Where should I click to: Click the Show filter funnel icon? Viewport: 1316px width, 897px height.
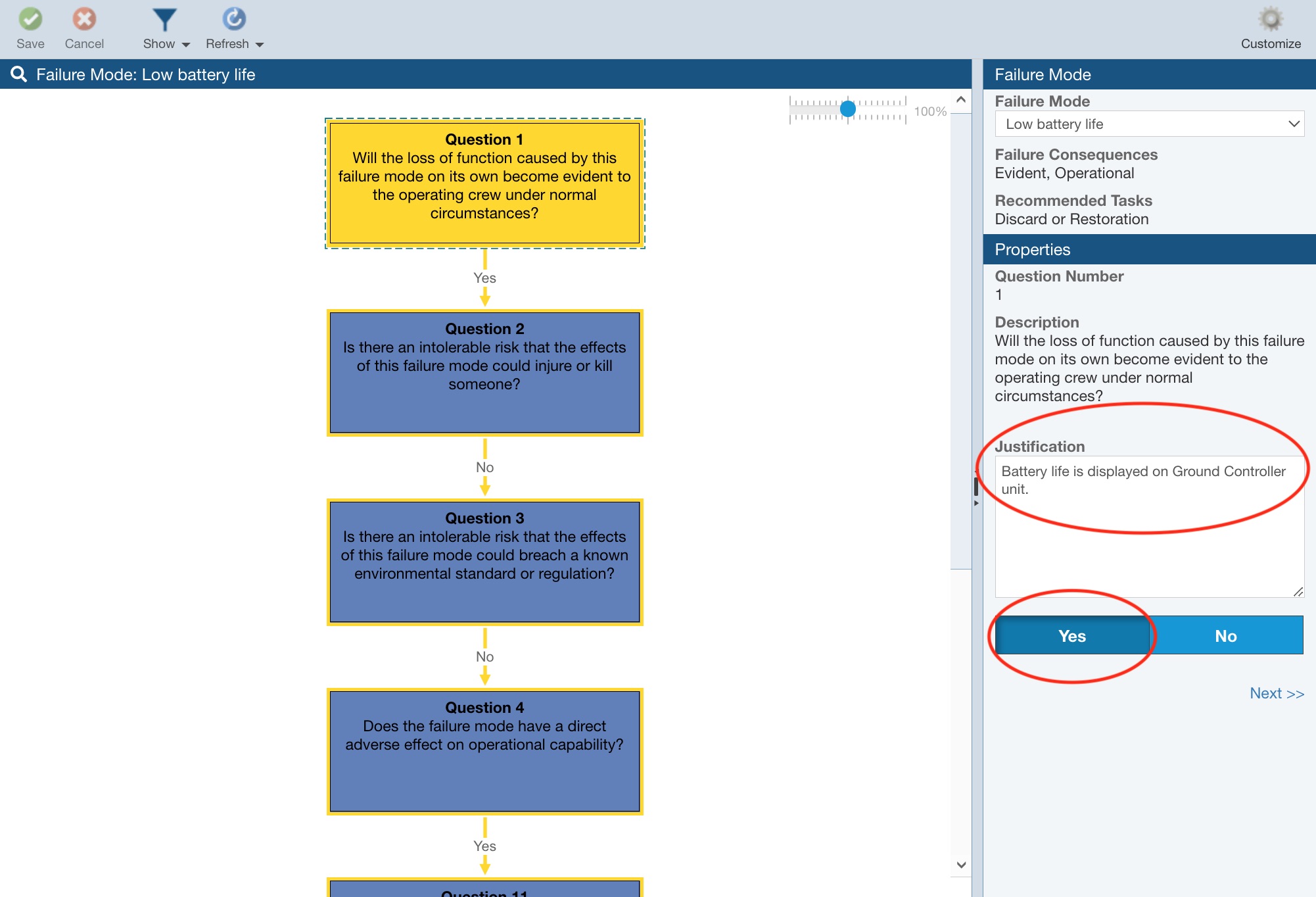164,20
